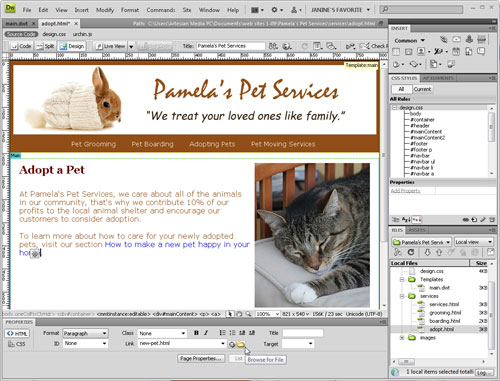This screenshot has width=500, height=381.
Task: Click the Unordered List icon in Properties
Action: tap(222, 333)
